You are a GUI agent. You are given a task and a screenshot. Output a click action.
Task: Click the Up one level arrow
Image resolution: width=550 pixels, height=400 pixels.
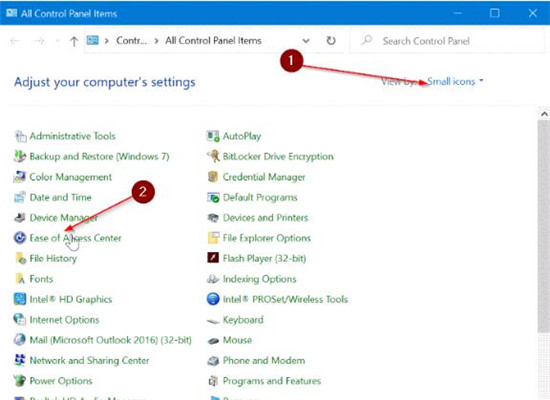pos(74,41)
